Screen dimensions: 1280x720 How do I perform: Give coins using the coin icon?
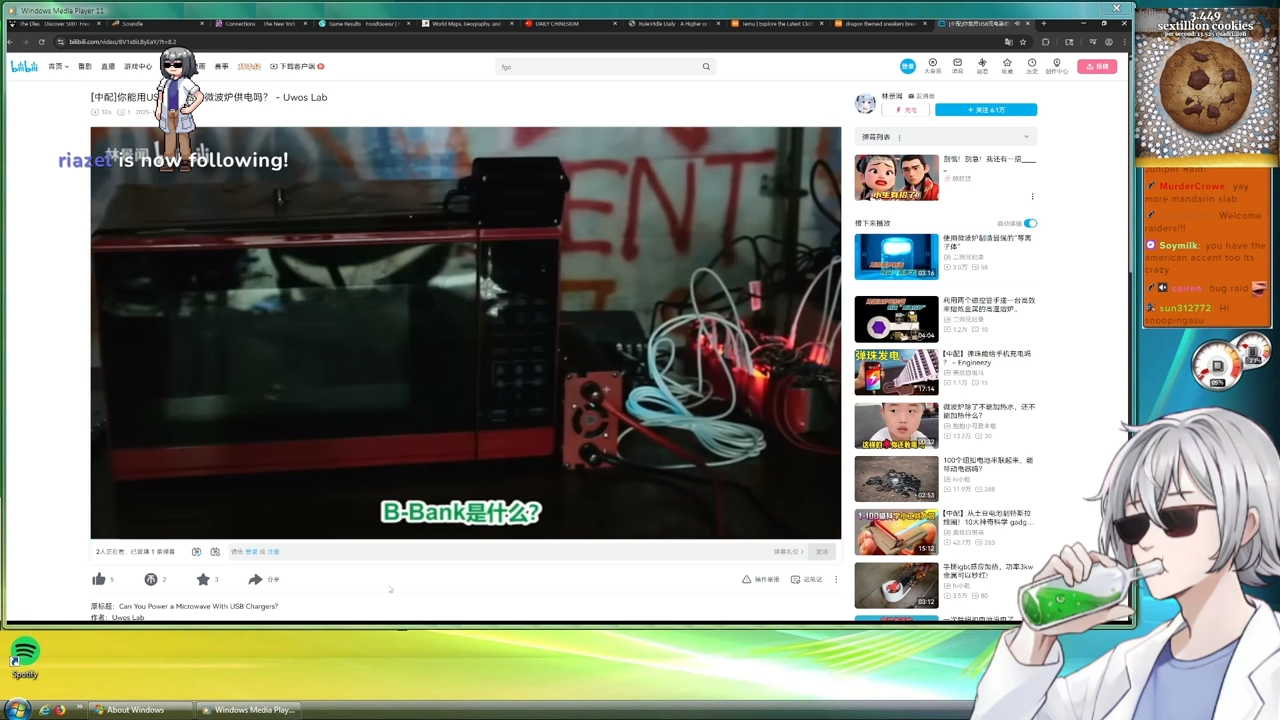coord(151,579)
